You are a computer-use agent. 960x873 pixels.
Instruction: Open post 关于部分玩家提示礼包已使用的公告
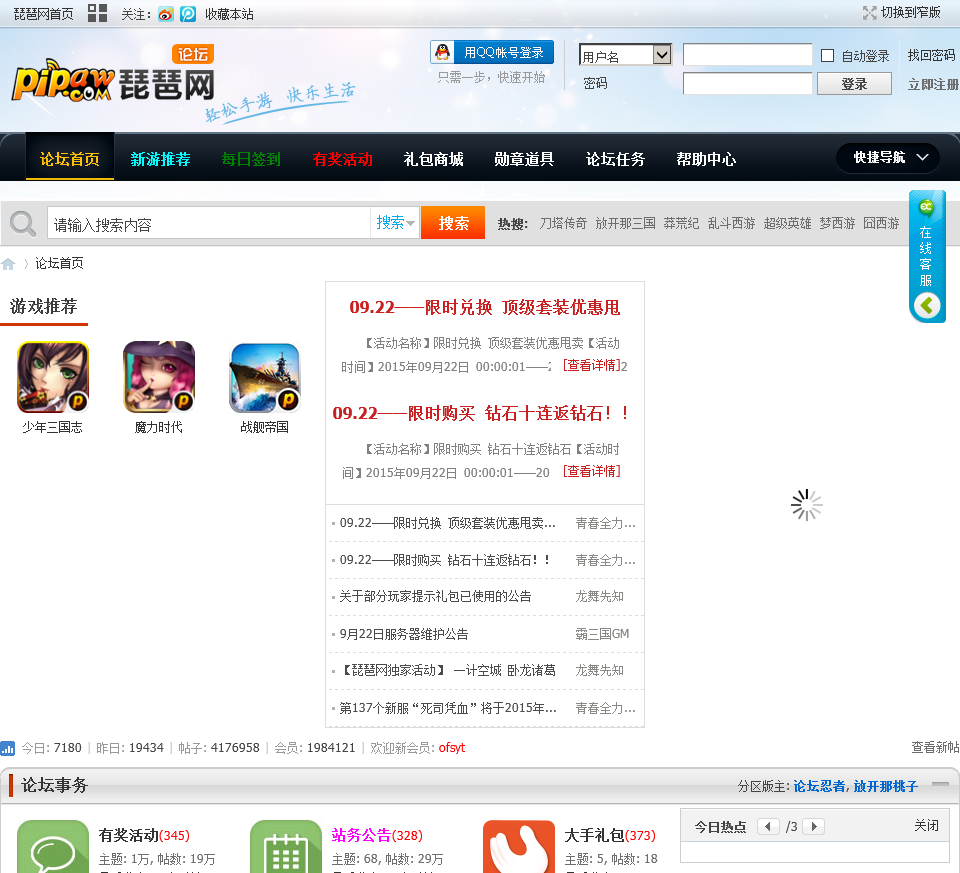click(x=435, y=596)
